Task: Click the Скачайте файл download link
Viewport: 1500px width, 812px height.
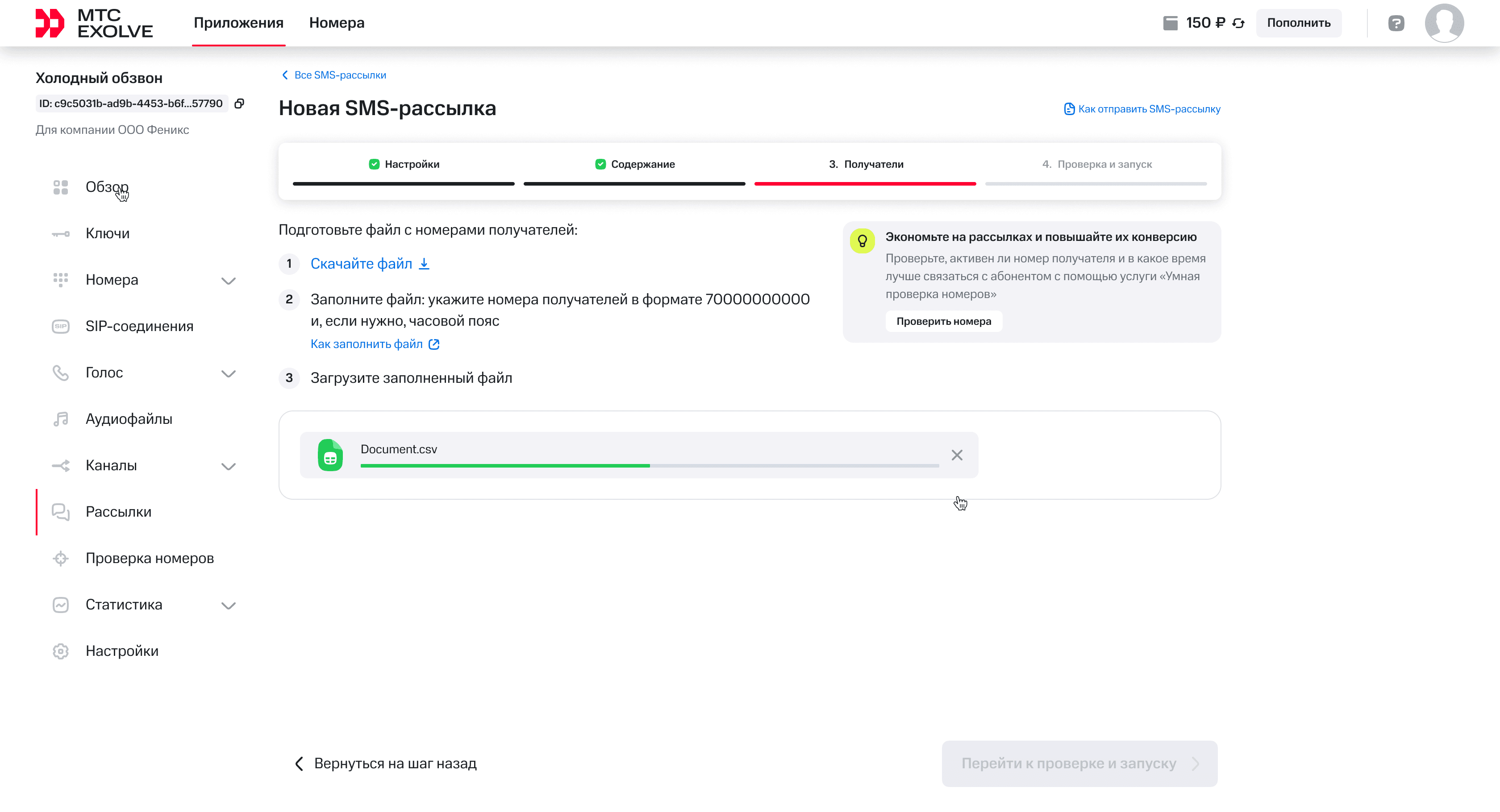Action: tap(370, 264)
